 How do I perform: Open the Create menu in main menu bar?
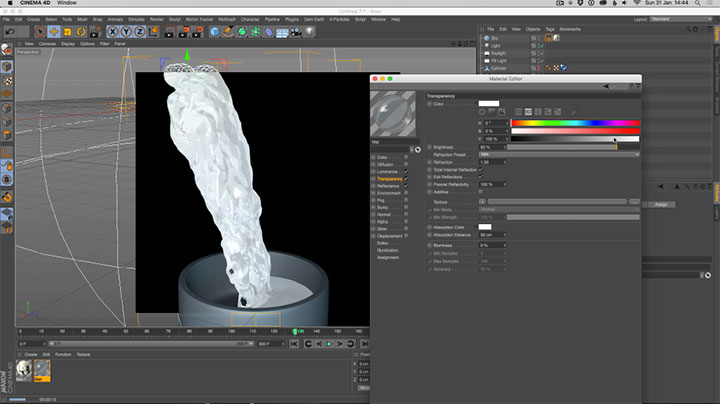[34, 19]
